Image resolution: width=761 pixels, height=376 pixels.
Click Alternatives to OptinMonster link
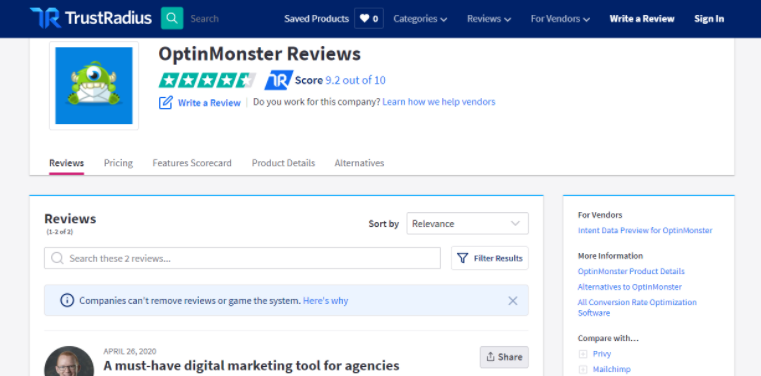(629, 287)
